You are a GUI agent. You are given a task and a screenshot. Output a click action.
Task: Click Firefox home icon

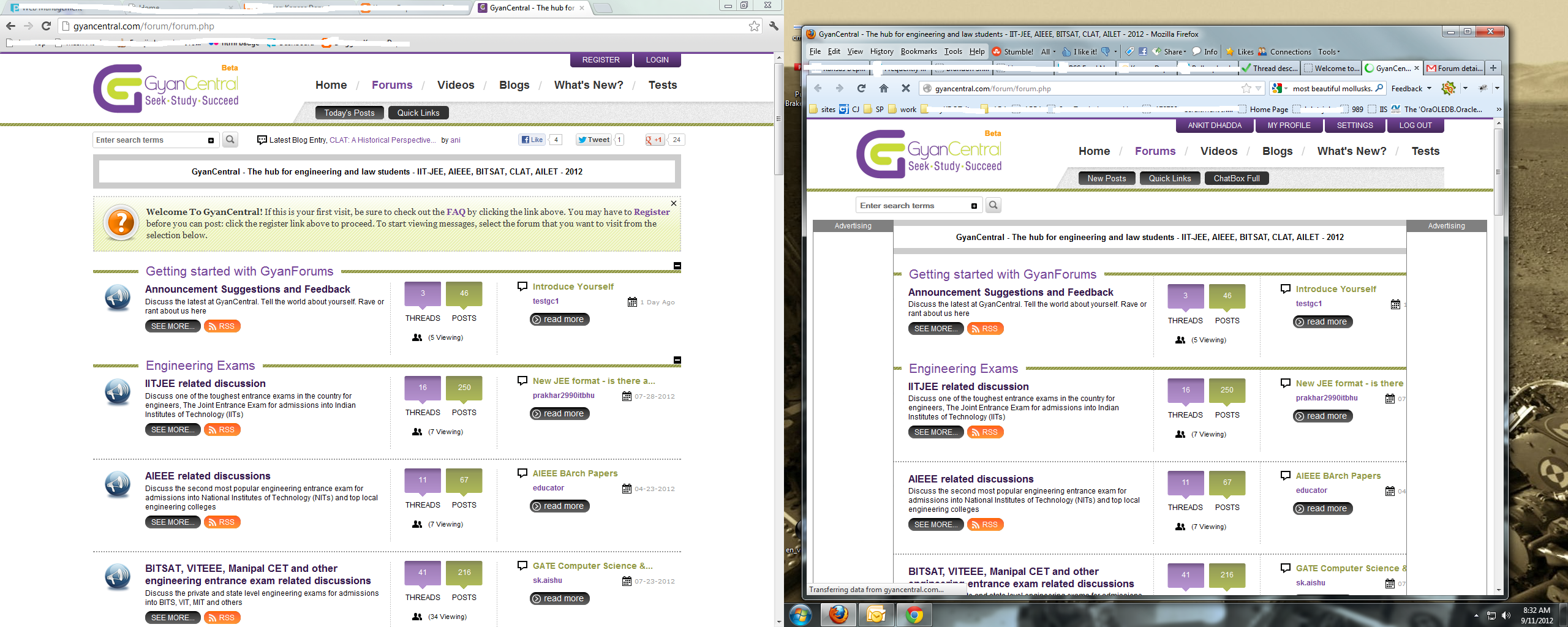[883, 88]
